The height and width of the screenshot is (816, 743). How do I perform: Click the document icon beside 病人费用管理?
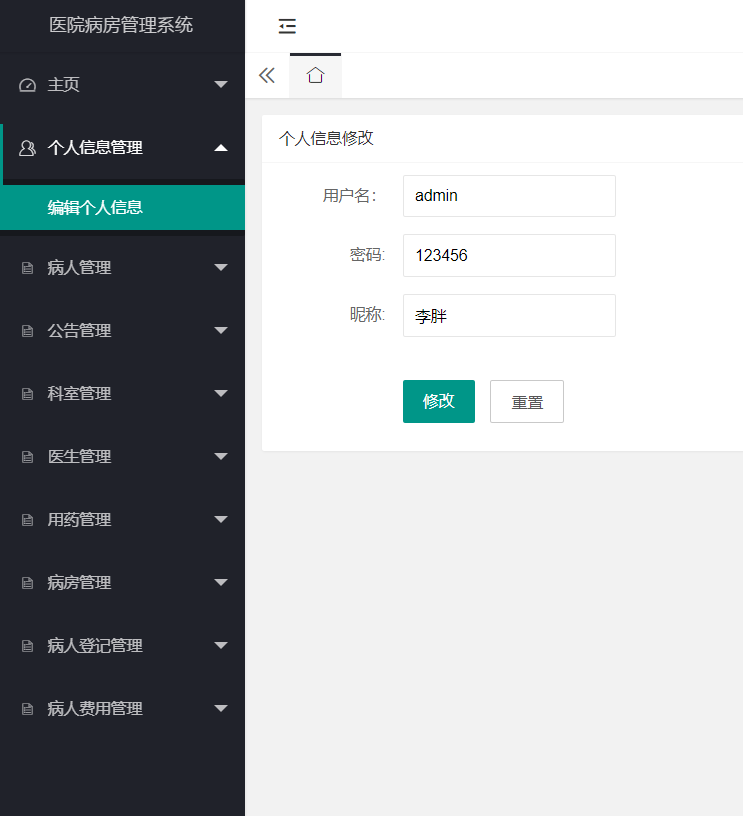pos(28,709)
